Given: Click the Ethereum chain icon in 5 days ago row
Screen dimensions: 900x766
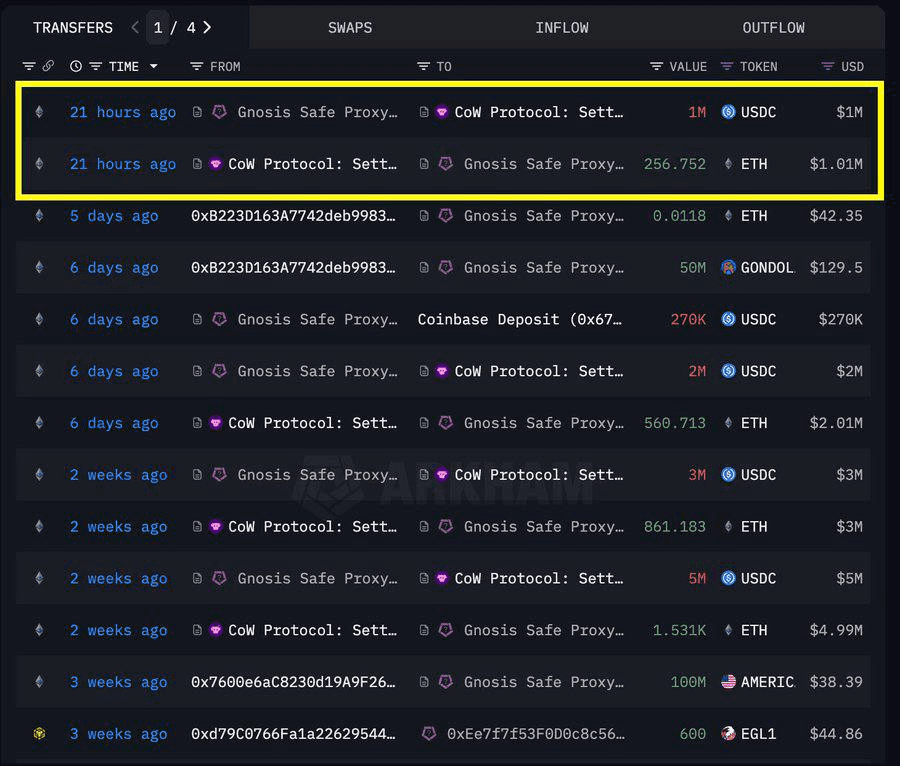Looking at the screenshot, I should pyautogui.click(x=39, y=216).
